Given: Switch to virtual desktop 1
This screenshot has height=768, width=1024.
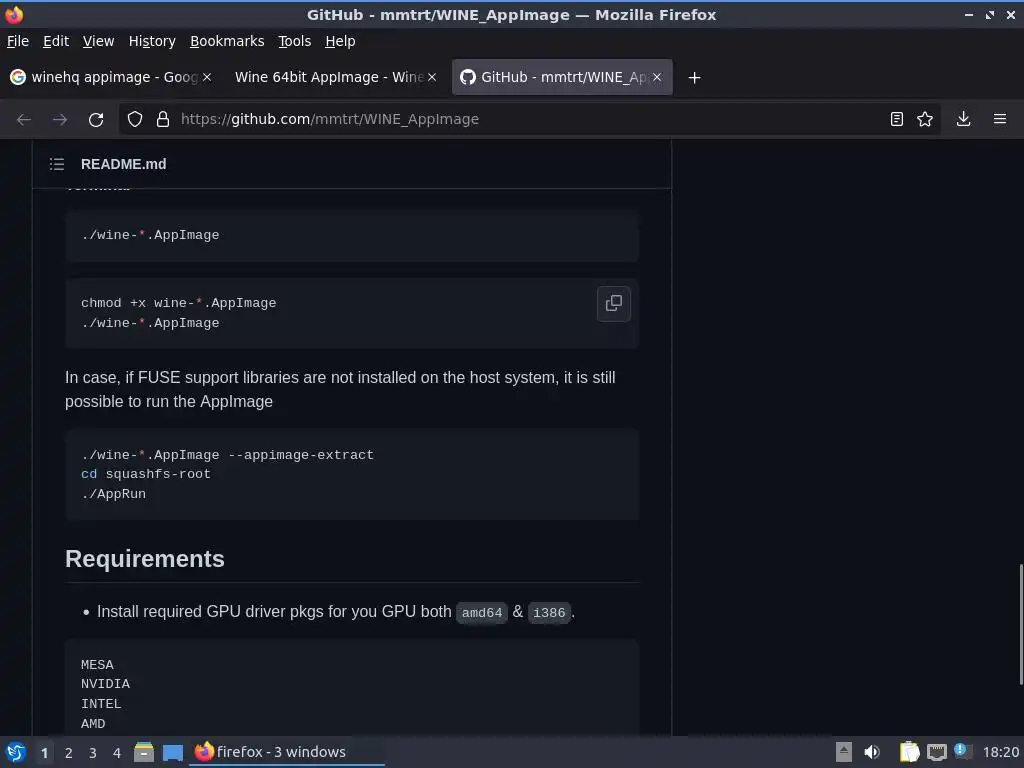Looking at the screenshot, I should click(x=44, y=753).
